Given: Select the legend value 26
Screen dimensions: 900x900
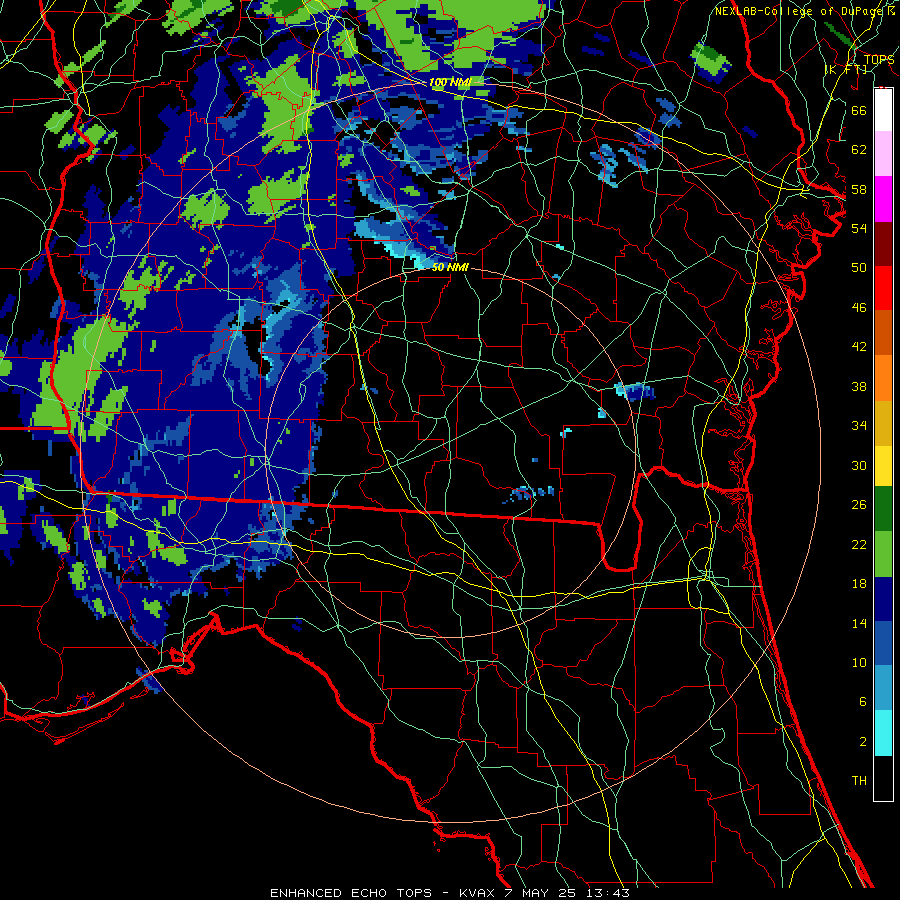Looking at the screenshot, I should point(859,505).
